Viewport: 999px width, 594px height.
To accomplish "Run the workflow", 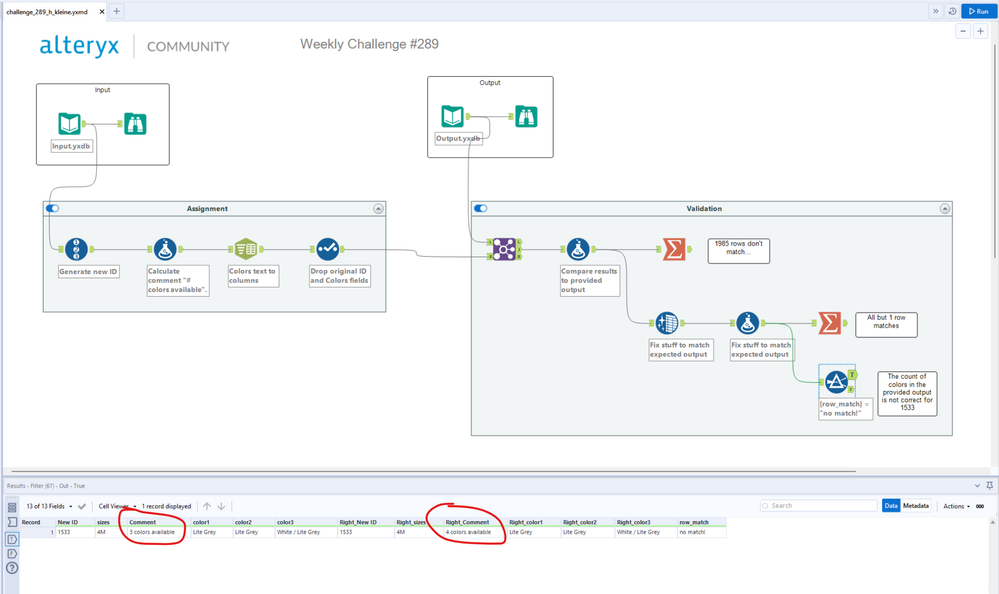I will click(x=979, y=11).
